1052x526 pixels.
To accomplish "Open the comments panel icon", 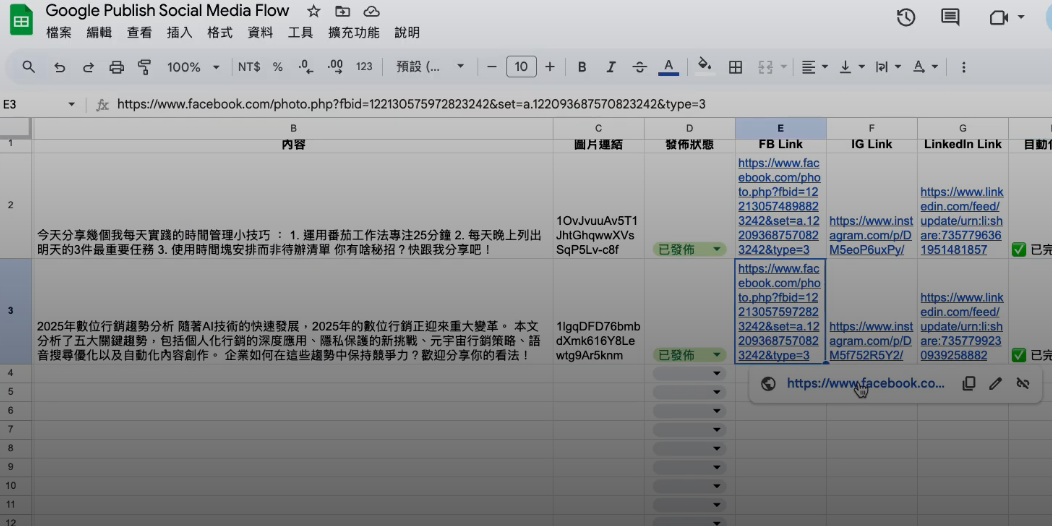I will pos(950,17).
